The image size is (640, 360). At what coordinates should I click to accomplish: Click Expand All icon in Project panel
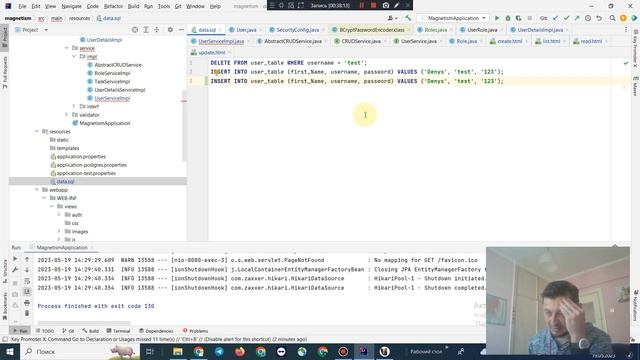tap(146, 30)
